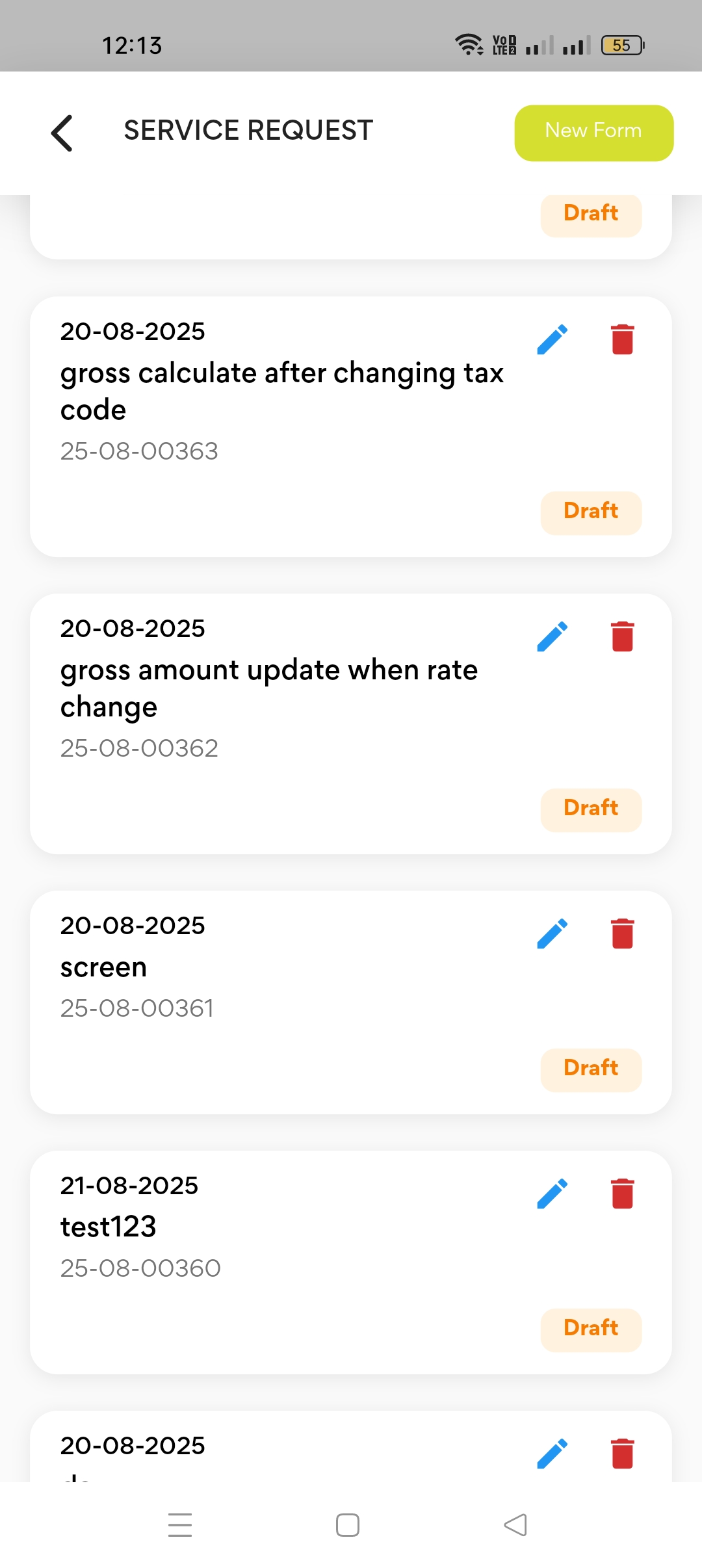Delete the 'screen' service request
Viewport: 702px width, 1568px height.
(622, 934)
